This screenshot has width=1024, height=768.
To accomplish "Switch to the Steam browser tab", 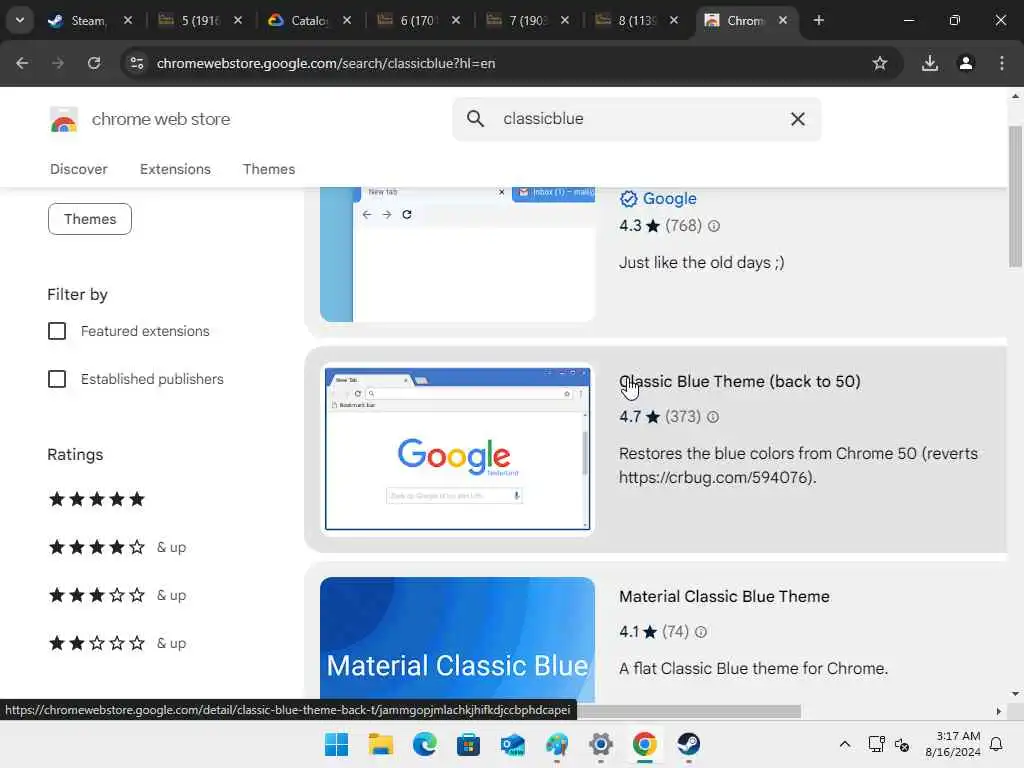I will pyautogui.click(x=77, y=20).
